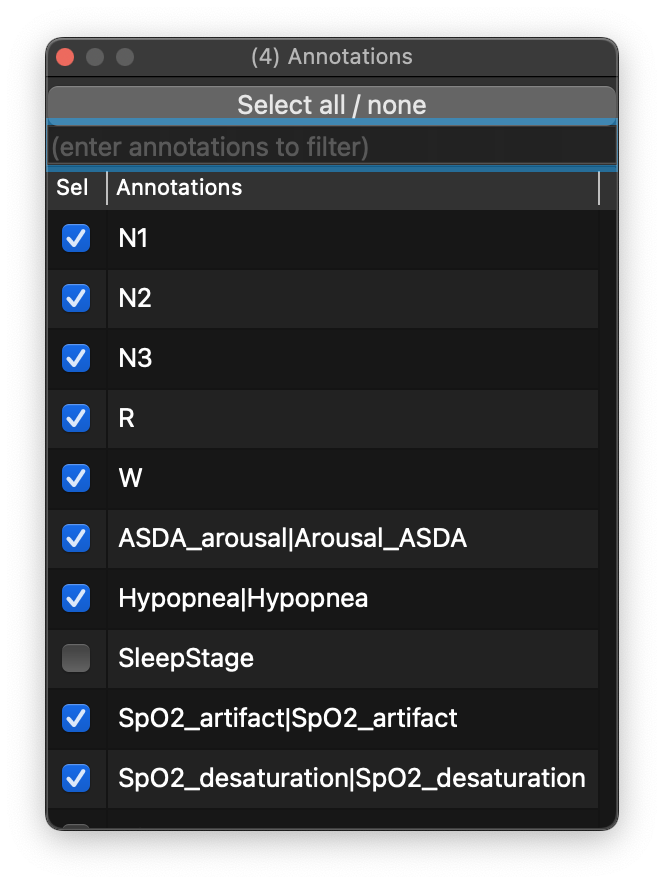
Task: Select the SpO2_artifact|SpO2_artifact row text
Action: [287, 718]
